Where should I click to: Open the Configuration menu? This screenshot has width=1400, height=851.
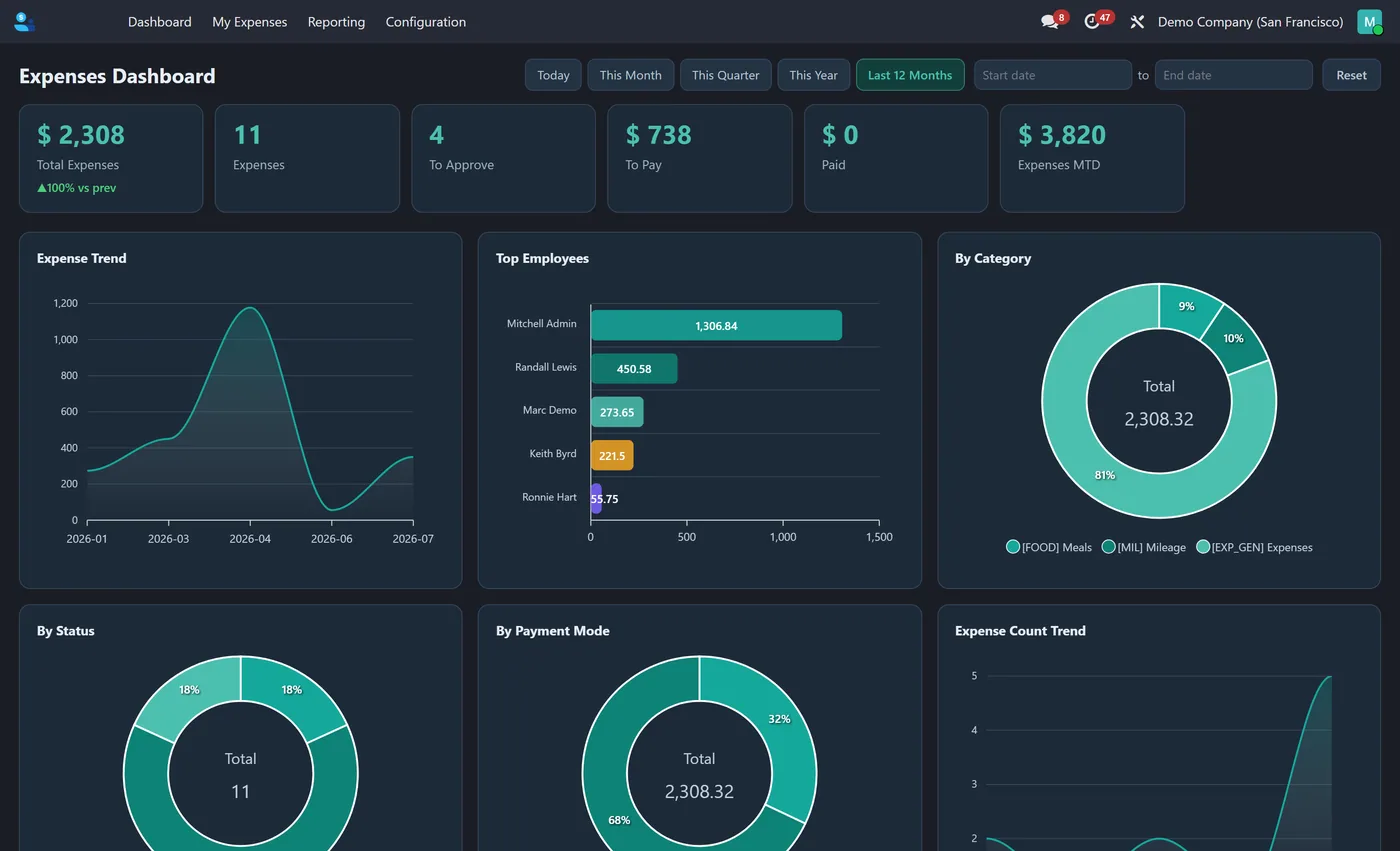point(426,22)
